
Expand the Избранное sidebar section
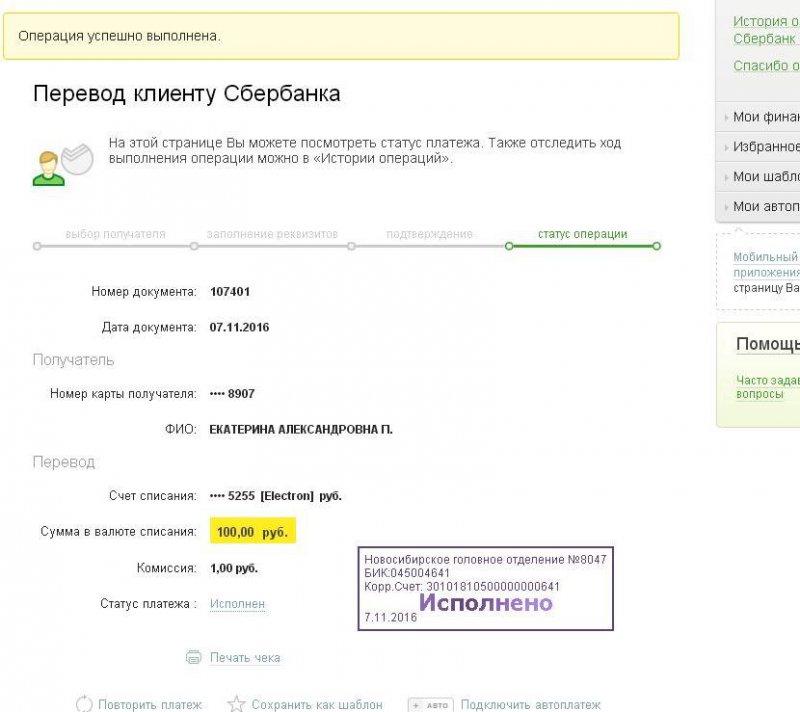click(x=758, y=147)
